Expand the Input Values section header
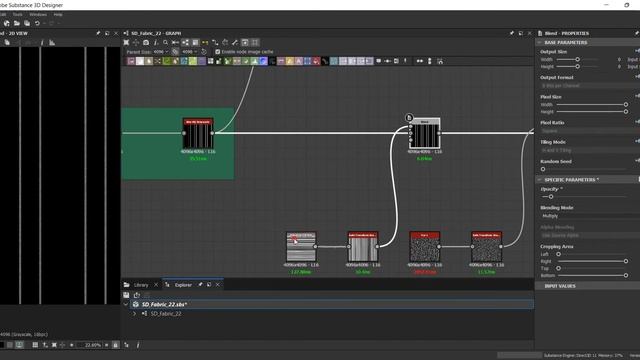 560,286
